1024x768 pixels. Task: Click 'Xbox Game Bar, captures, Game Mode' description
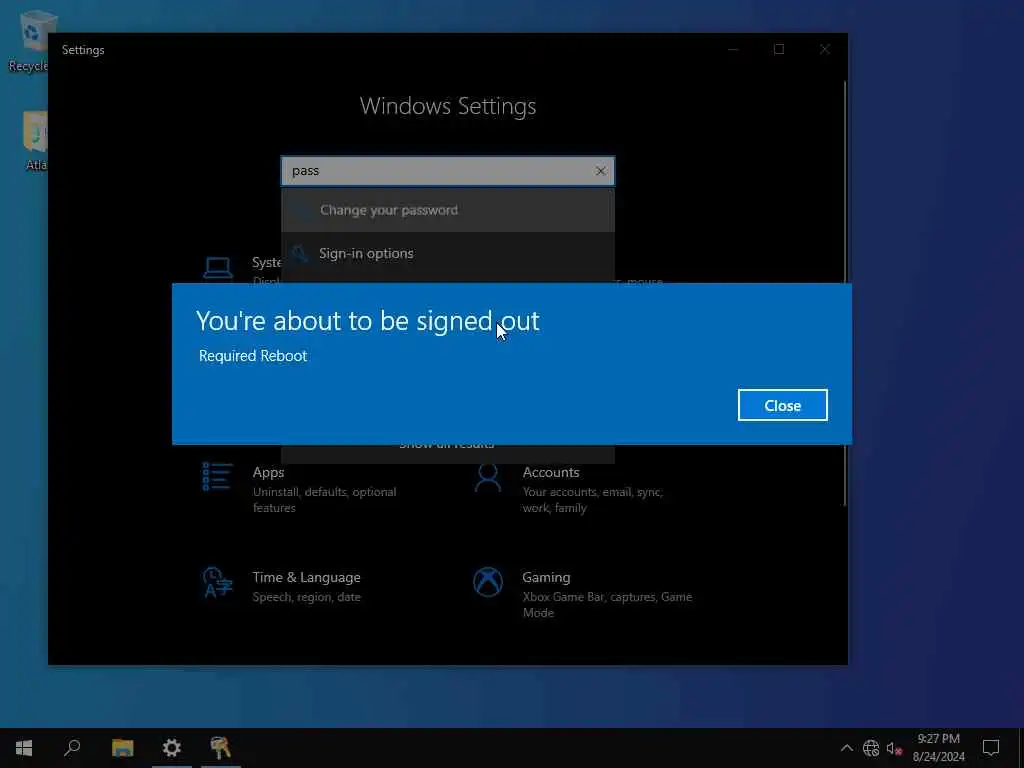(607, 605)
